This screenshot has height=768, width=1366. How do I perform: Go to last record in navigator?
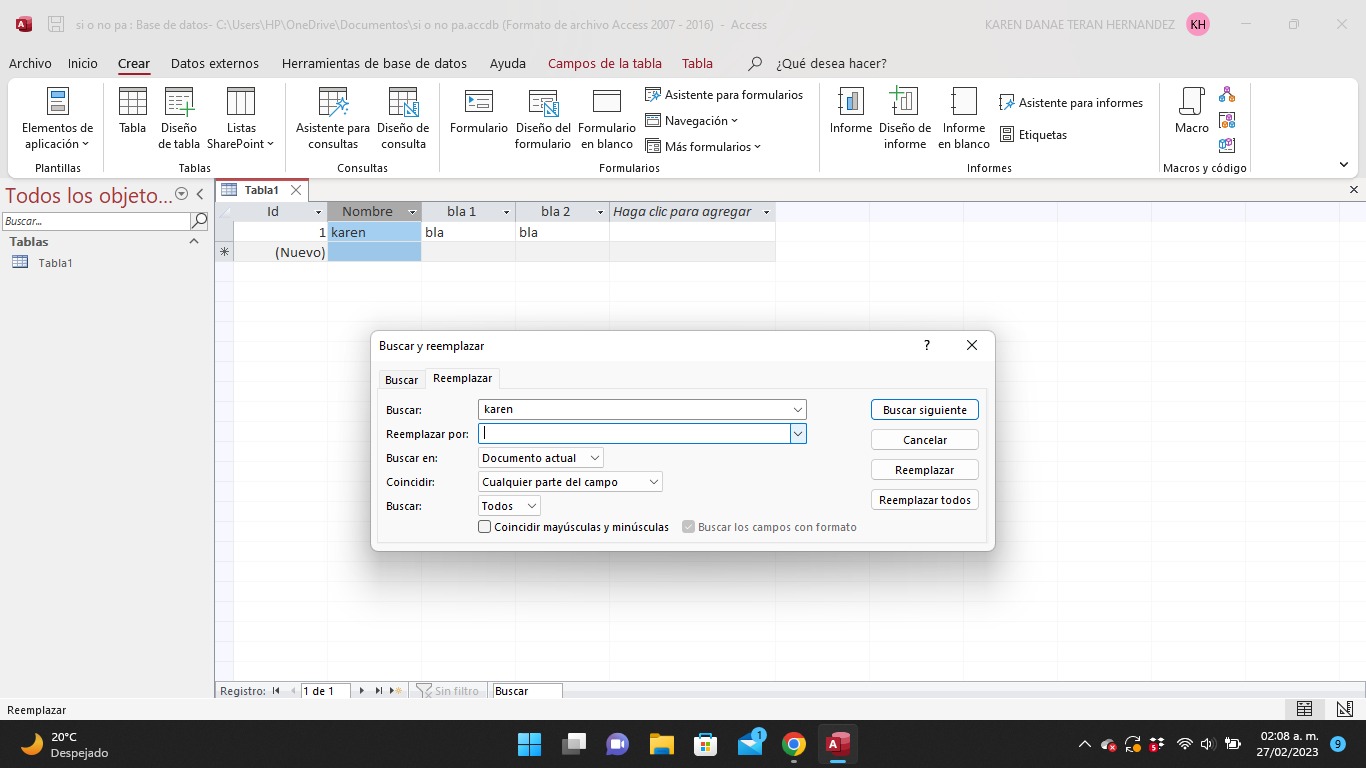(379, 691)
